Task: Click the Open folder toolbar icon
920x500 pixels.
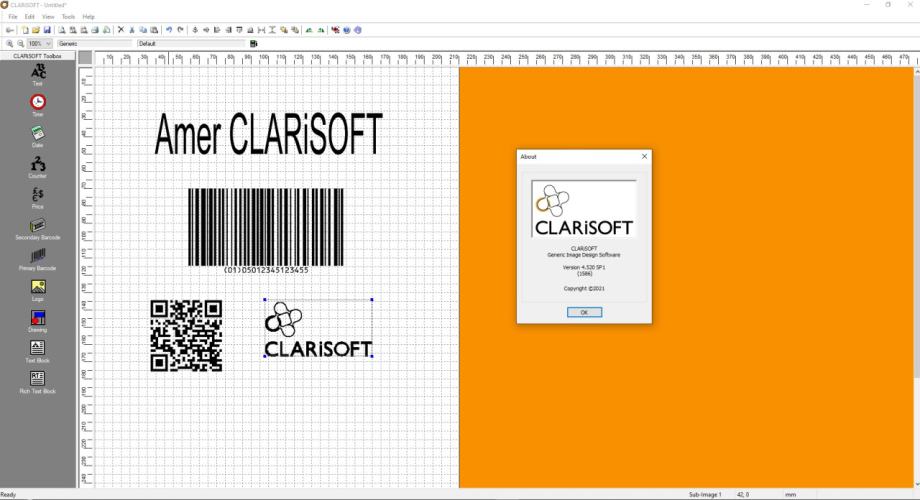Action: coord(36,30)
